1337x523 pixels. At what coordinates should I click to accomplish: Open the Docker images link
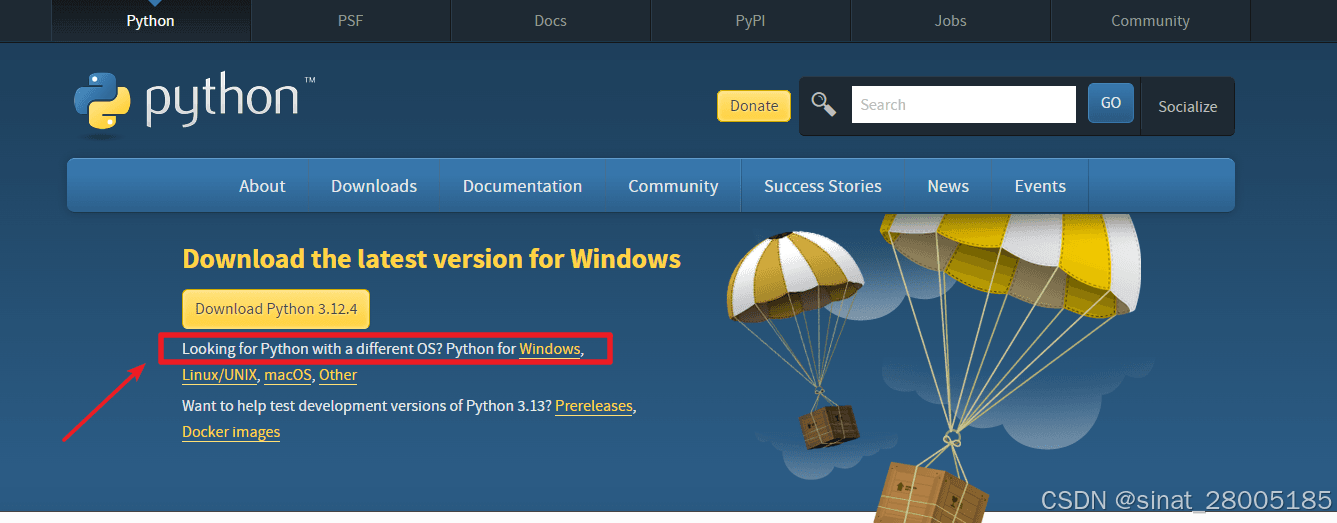231,432
